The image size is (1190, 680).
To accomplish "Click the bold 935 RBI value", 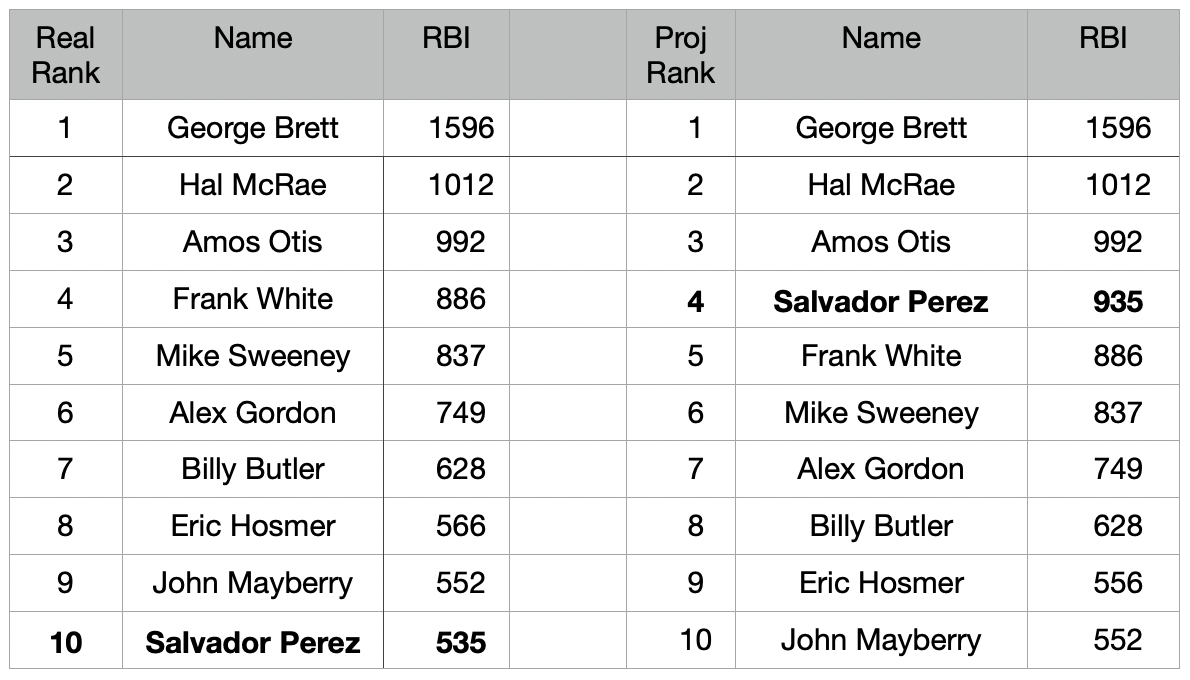I will point(1118,300).
